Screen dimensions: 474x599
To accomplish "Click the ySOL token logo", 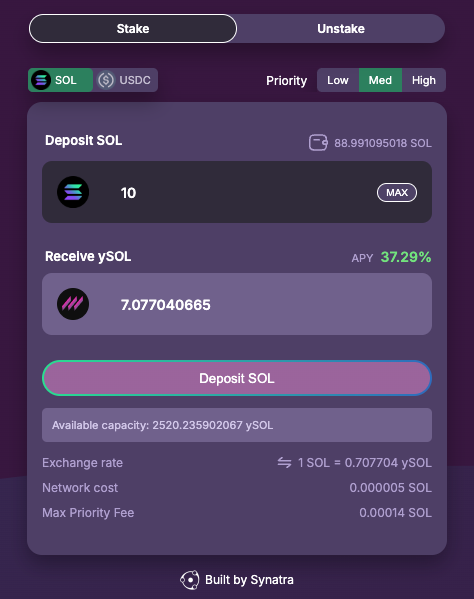I will (x=73, y=304).
